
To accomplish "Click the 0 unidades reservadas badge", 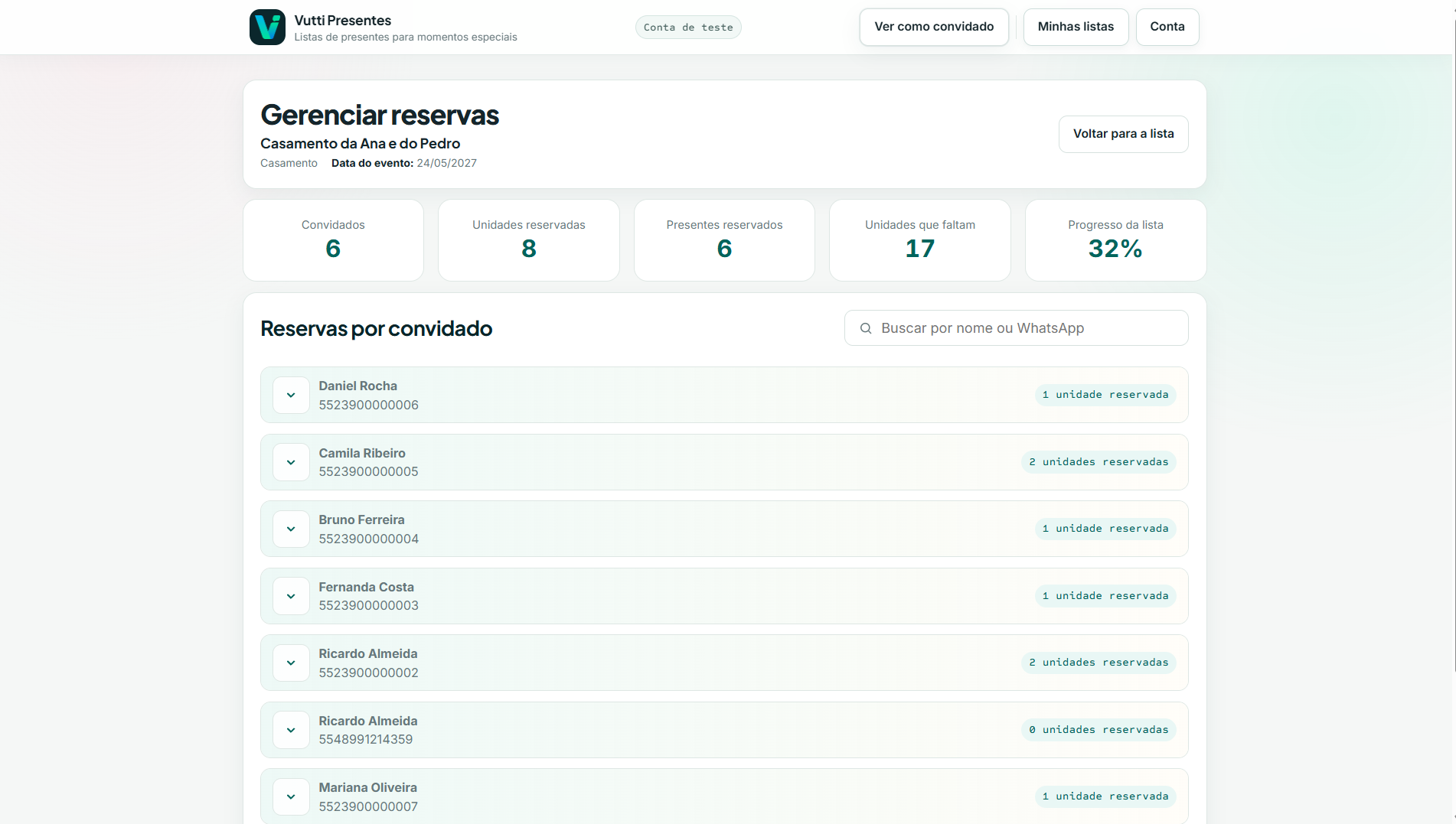I will click(1098, 730).
